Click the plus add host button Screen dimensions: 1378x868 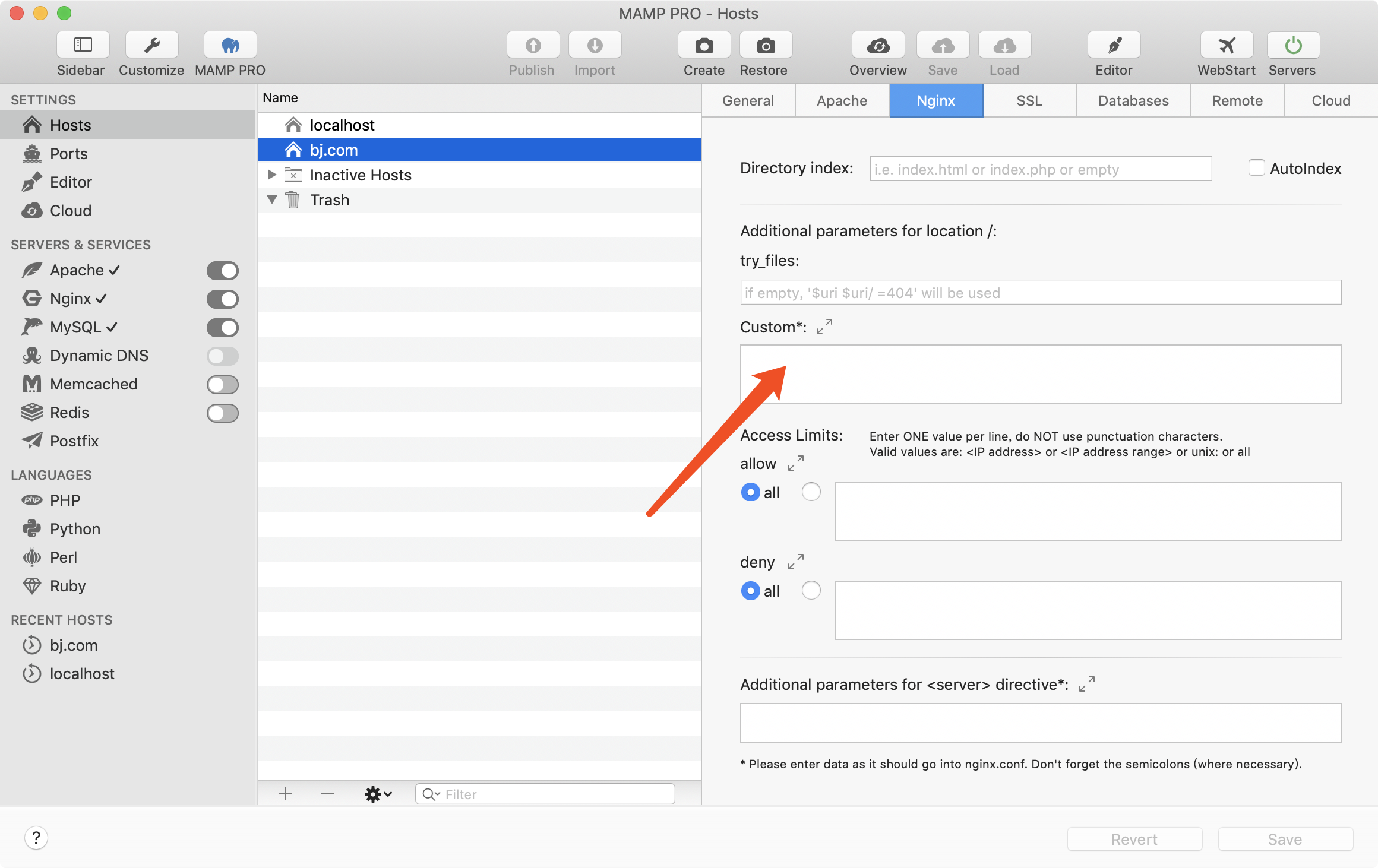pos(285,794)
